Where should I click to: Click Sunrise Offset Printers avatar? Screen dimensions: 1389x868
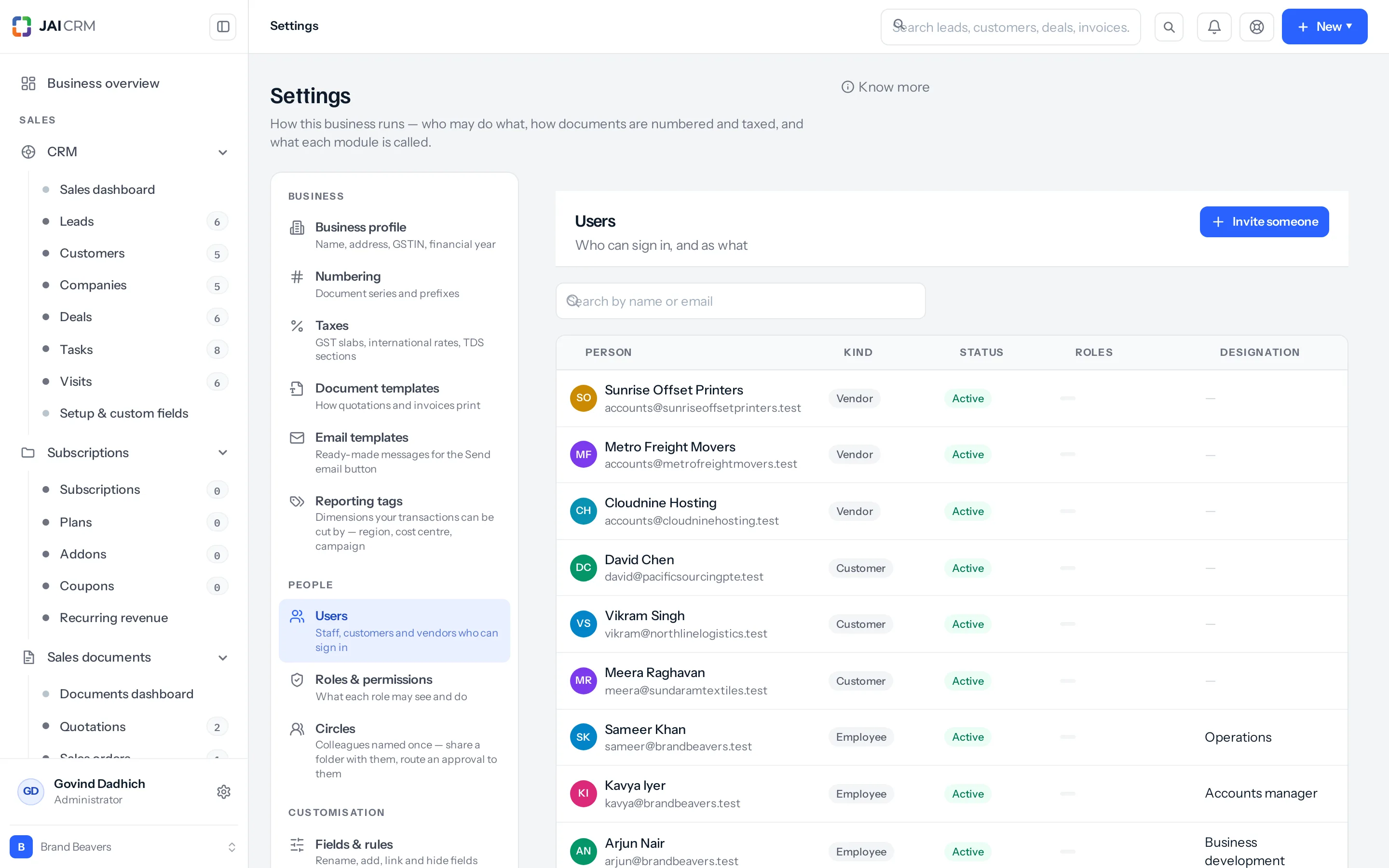[583, 398]
